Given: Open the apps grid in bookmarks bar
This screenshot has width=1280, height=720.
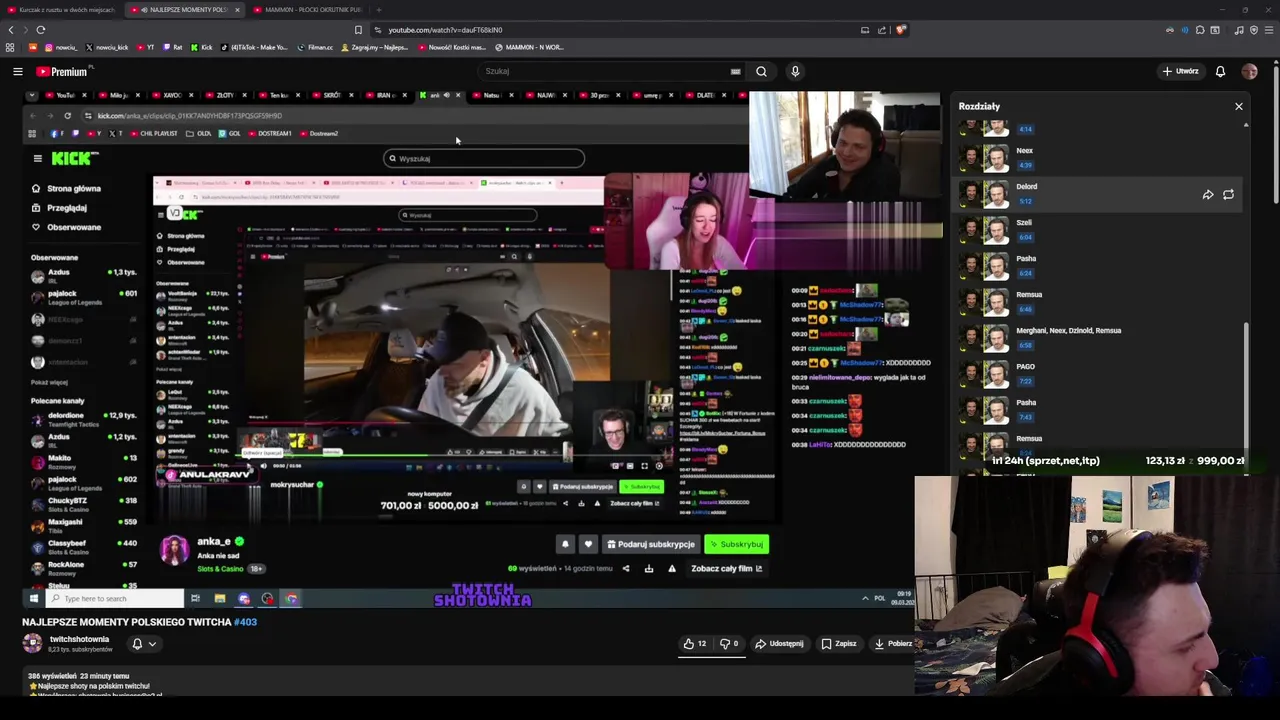Looking at the screenshot, I should 10,47.
